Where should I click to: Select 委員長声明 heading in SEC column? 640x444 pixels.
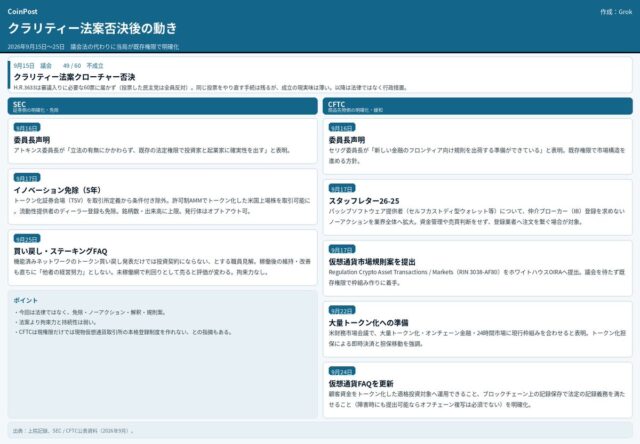tap(32, 140)
